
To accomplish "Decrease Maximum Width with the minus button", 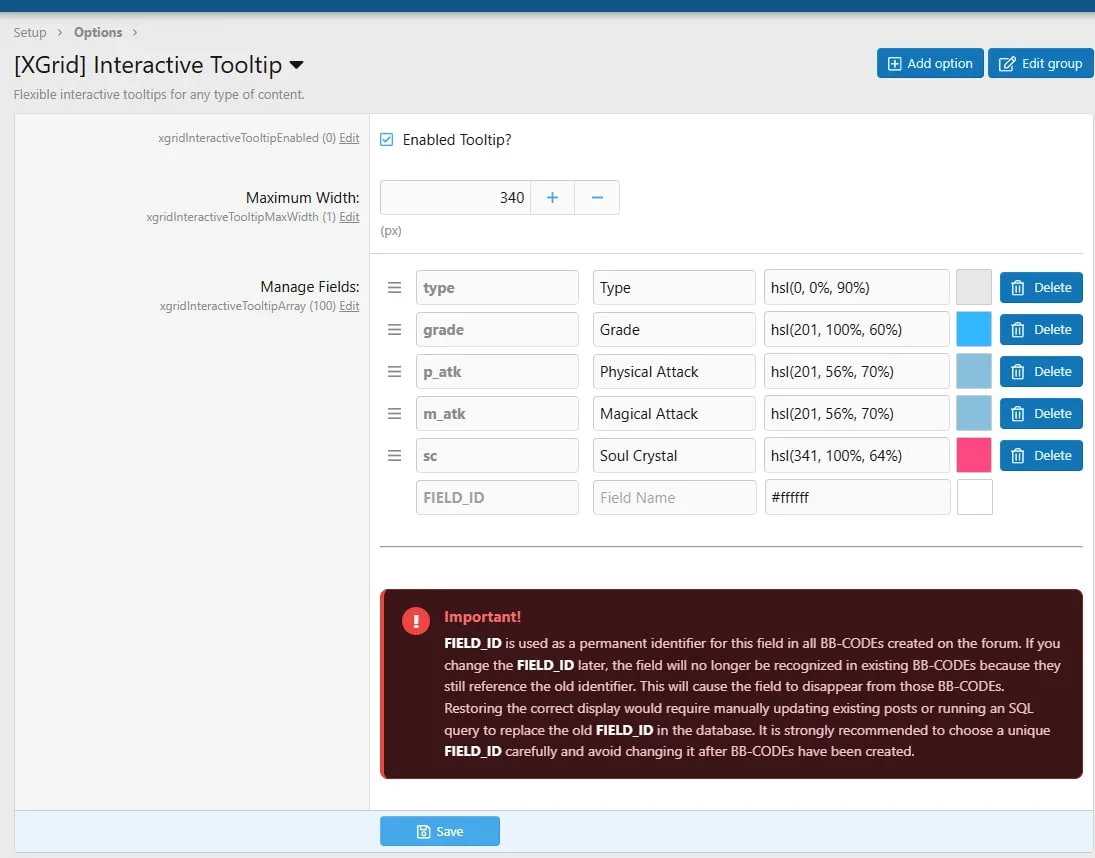I will pos(597,198).
